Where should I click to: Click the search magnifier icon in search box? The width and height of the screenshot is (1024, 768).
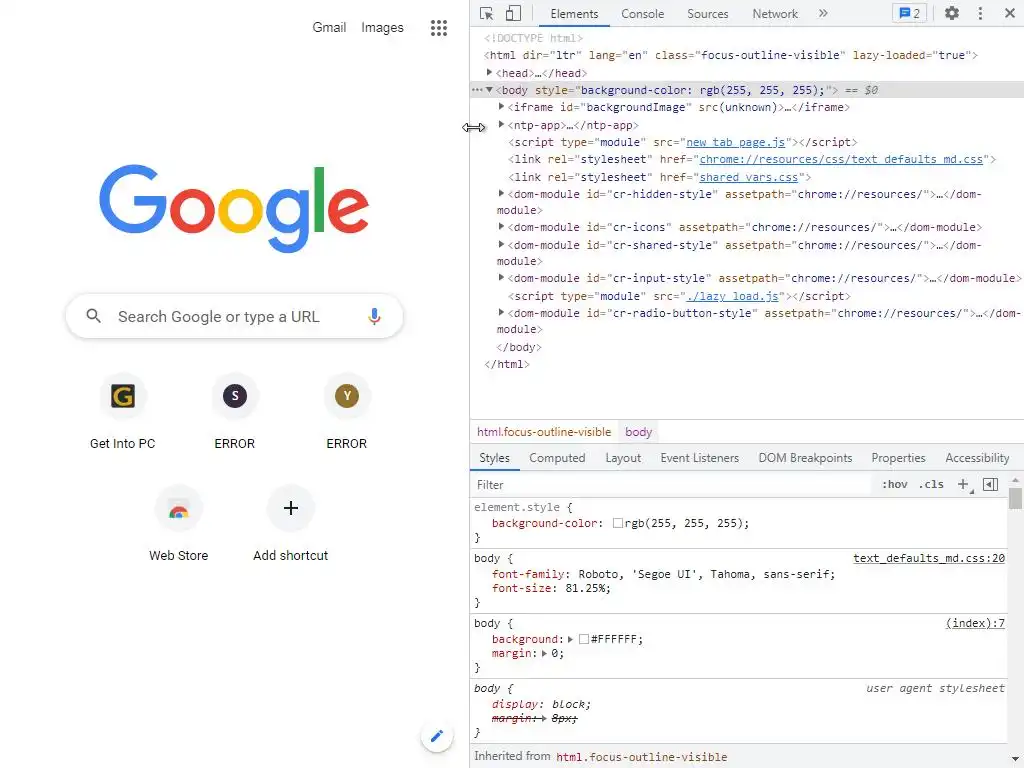click(x=94, y=316)
